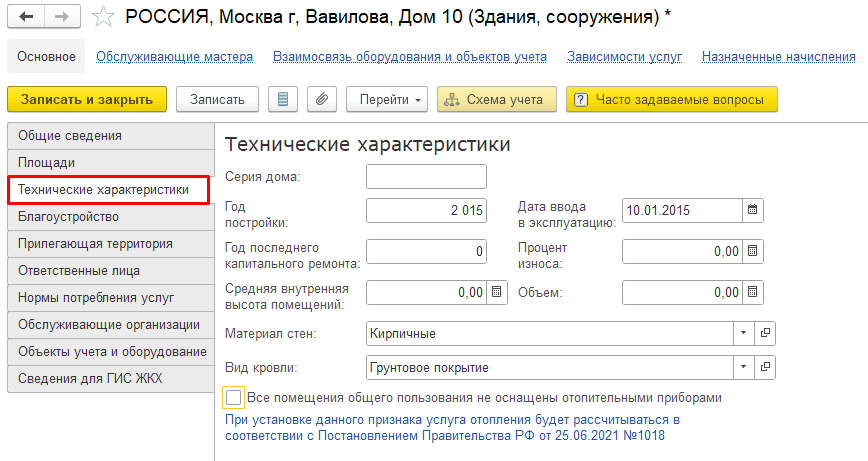This screenshot has width=868, height=461.
Task: Click the Записать и закрыть button
Action: point(87,100)
